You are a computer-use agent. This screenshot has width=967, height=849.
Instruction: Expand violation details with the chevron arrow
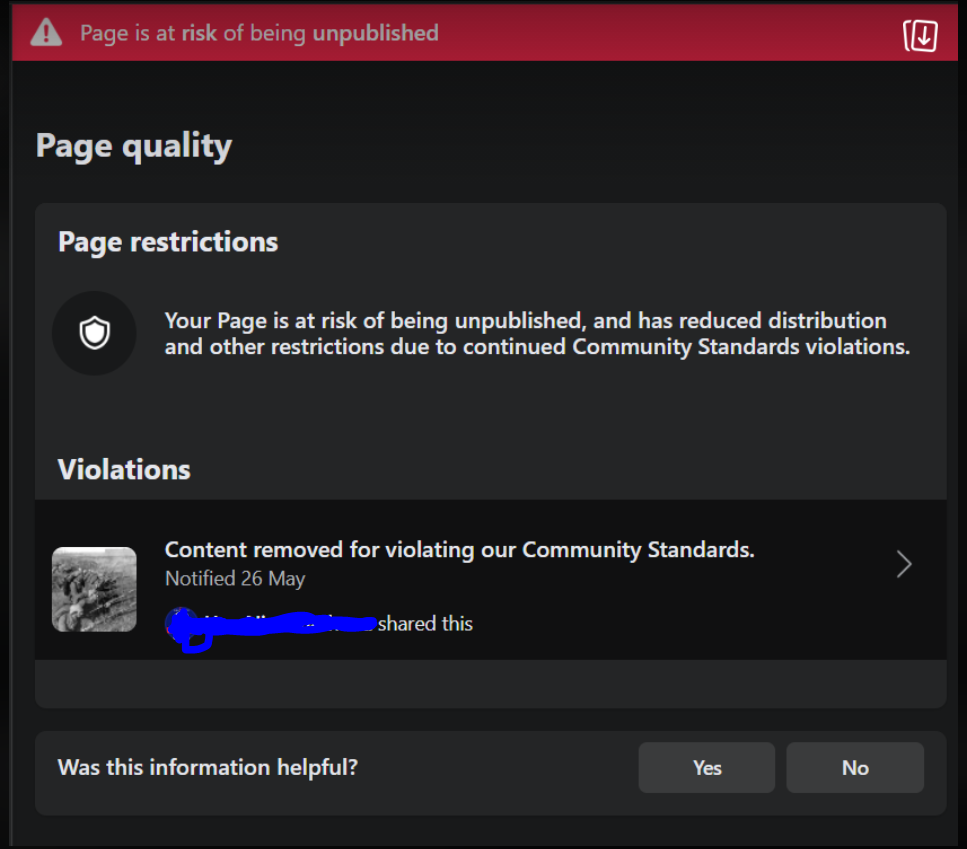point(904,565)
